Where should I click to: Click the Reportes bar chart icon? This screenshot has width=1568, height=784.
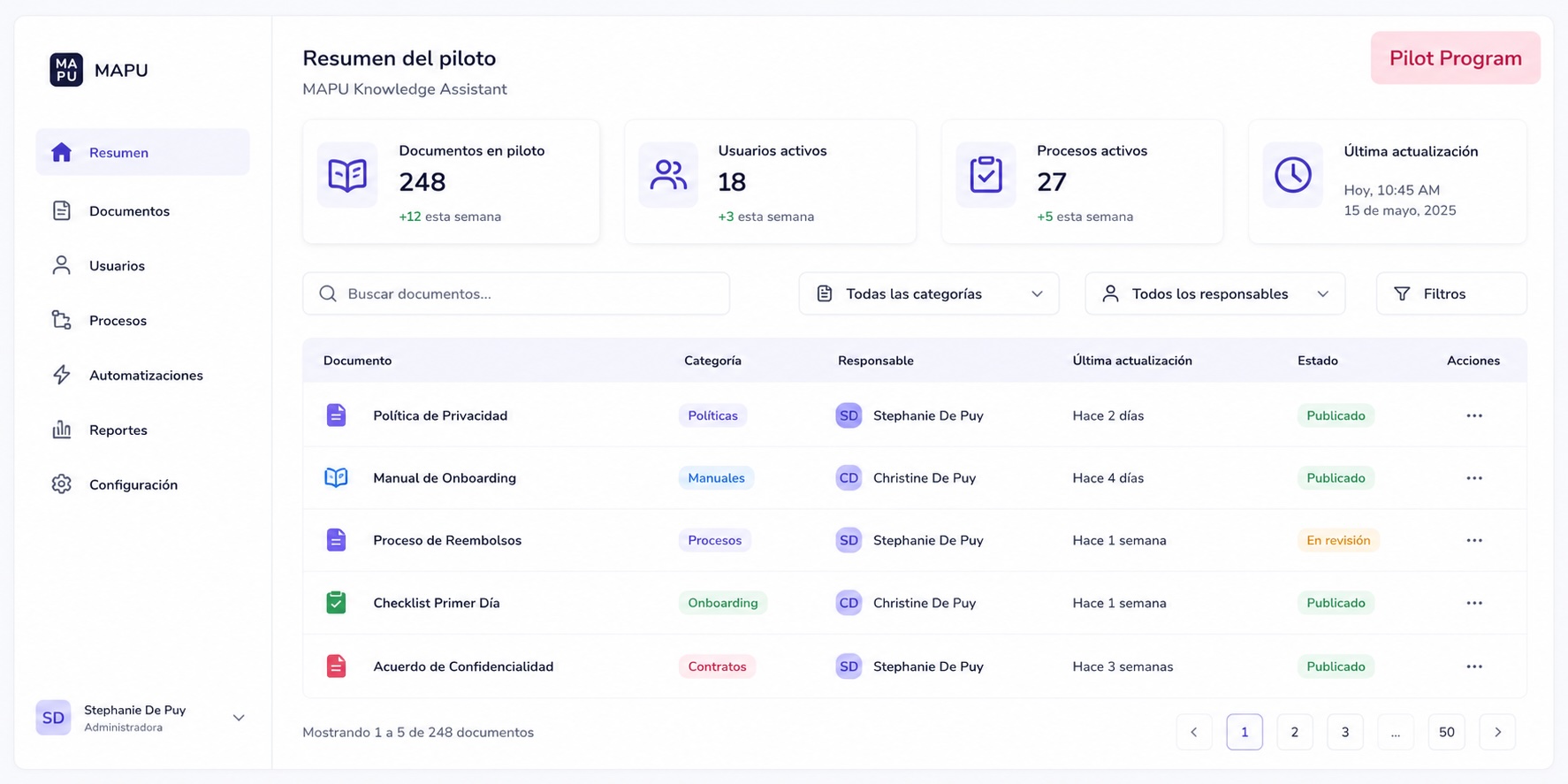(x=61, y=430)
